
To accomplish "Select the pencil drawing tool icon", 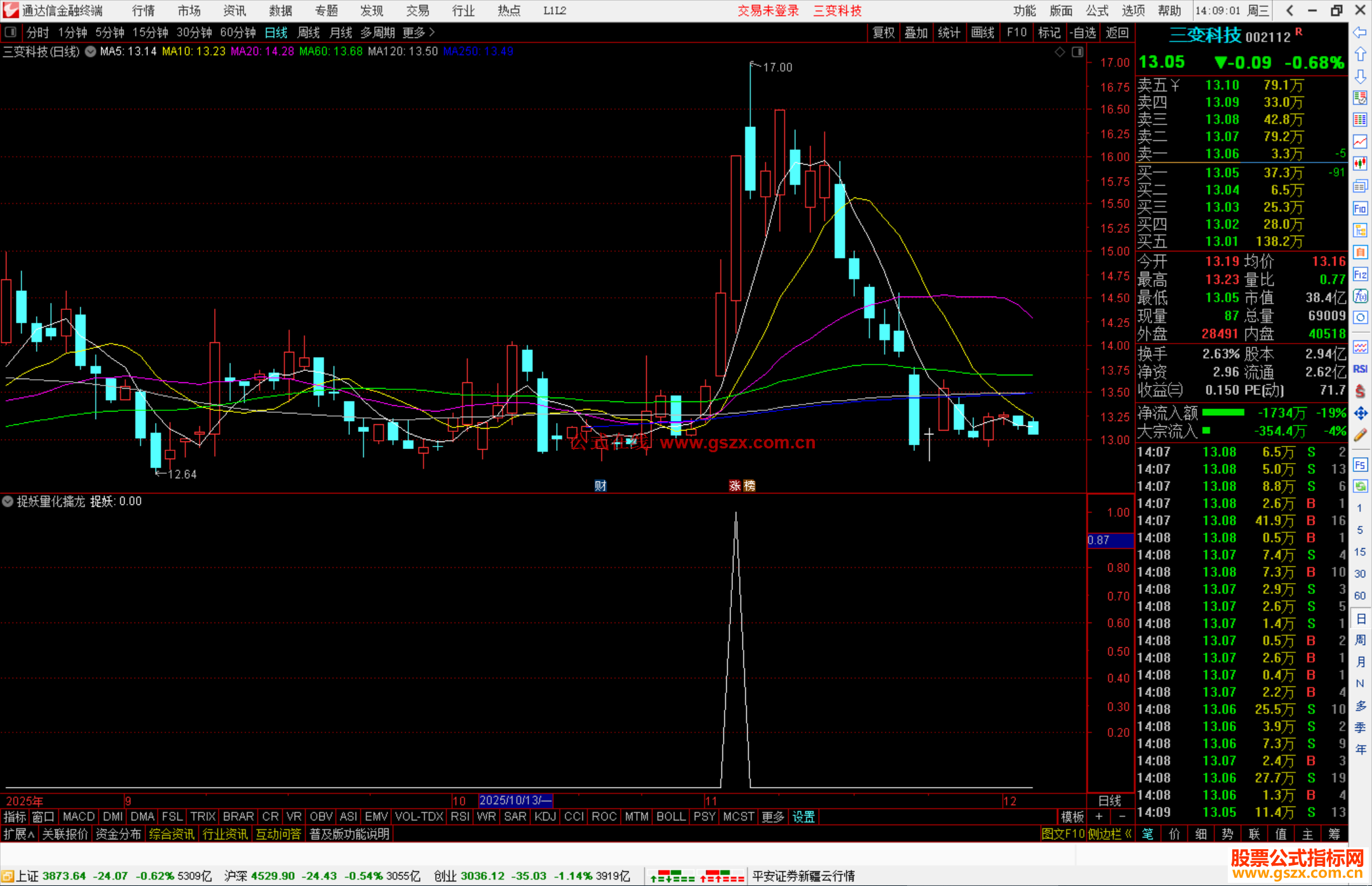I will (x=1360, y=435).
